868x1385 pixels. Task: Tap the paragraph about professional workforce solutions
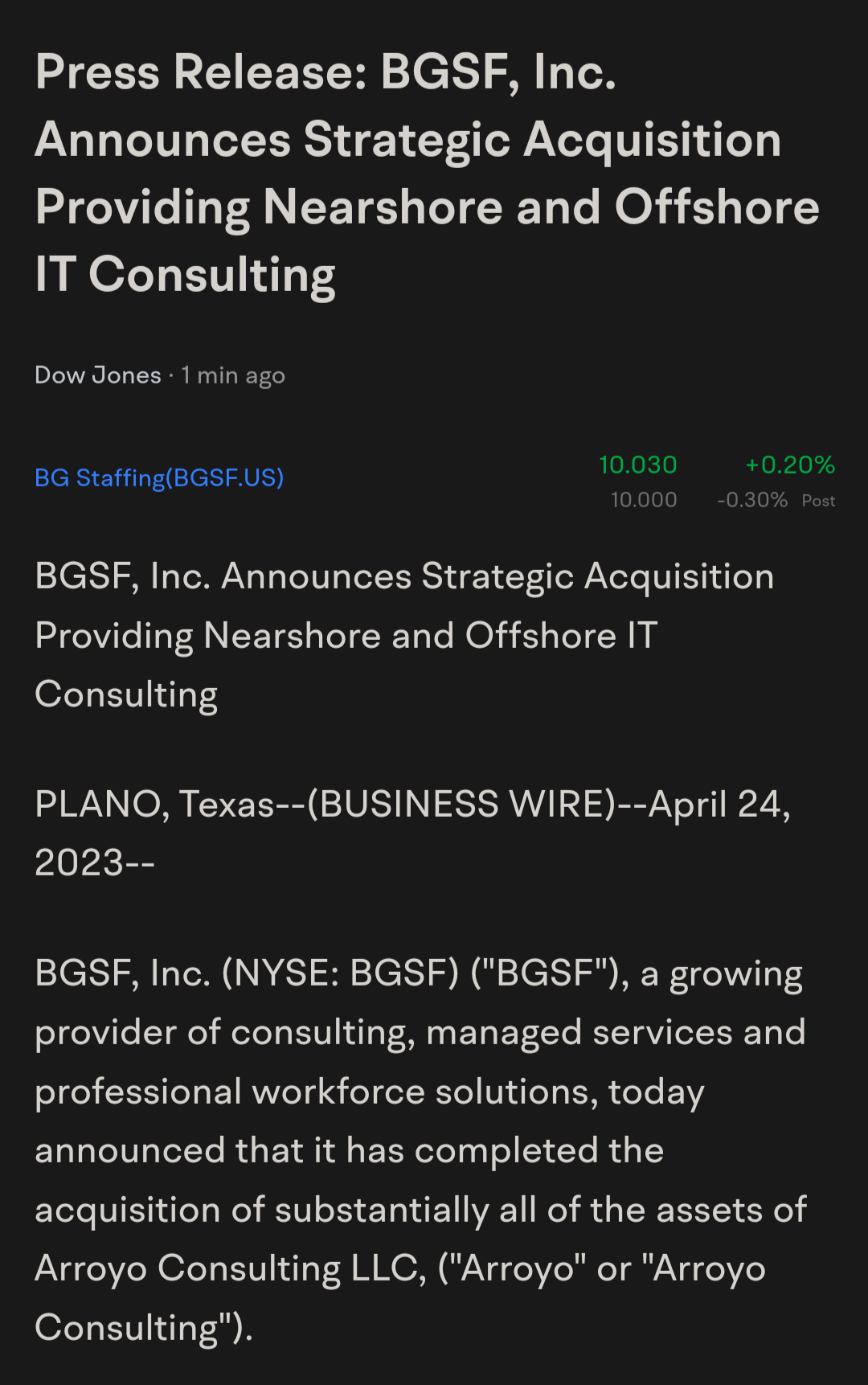click(x=420, y=1150)
